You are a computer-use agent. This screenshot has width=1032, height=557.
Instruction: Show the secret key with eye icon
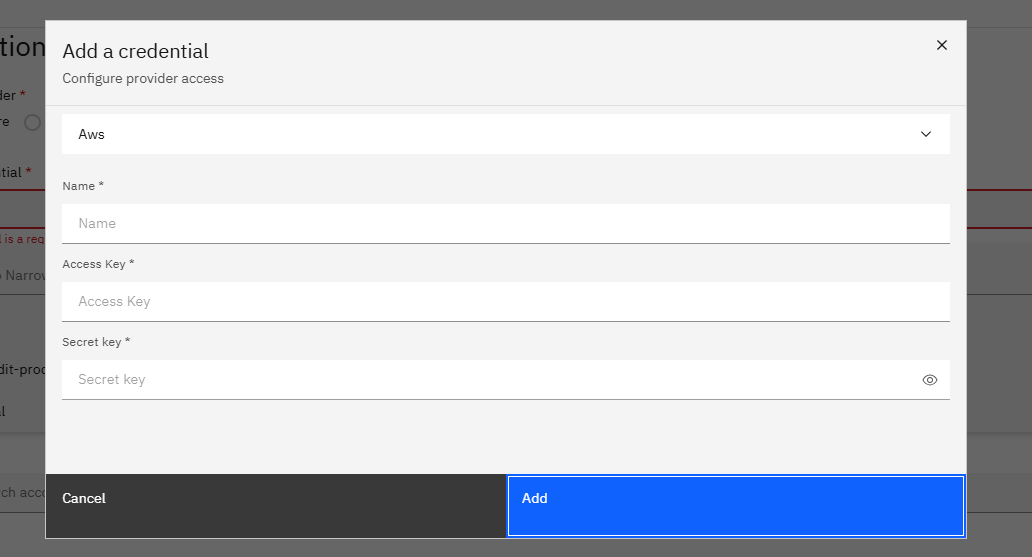click(929, 380)
